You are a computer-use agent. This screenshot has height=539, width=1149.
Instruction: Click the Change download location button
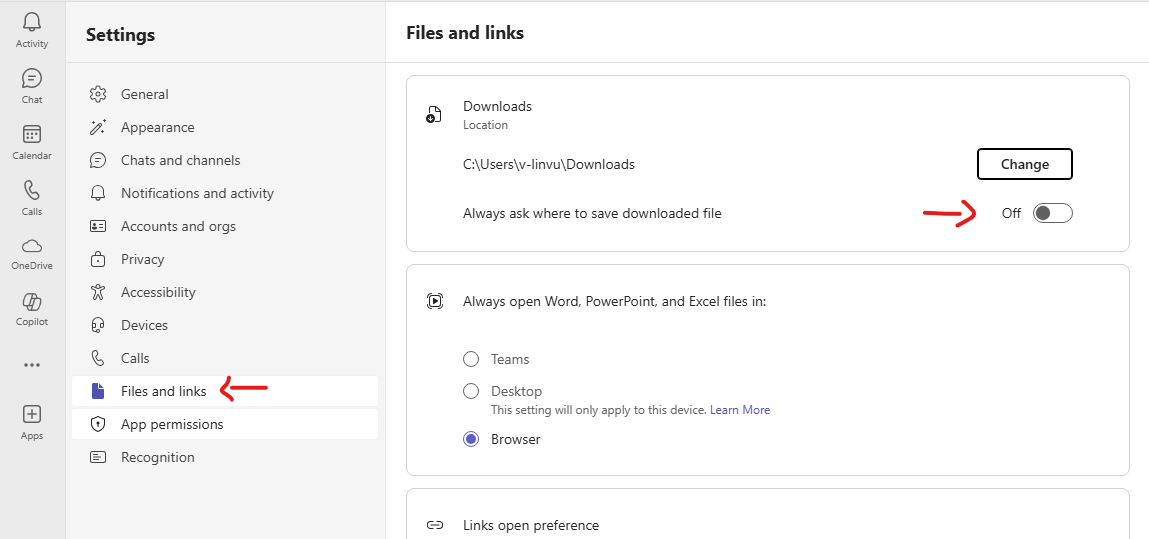pos(1024,164)
